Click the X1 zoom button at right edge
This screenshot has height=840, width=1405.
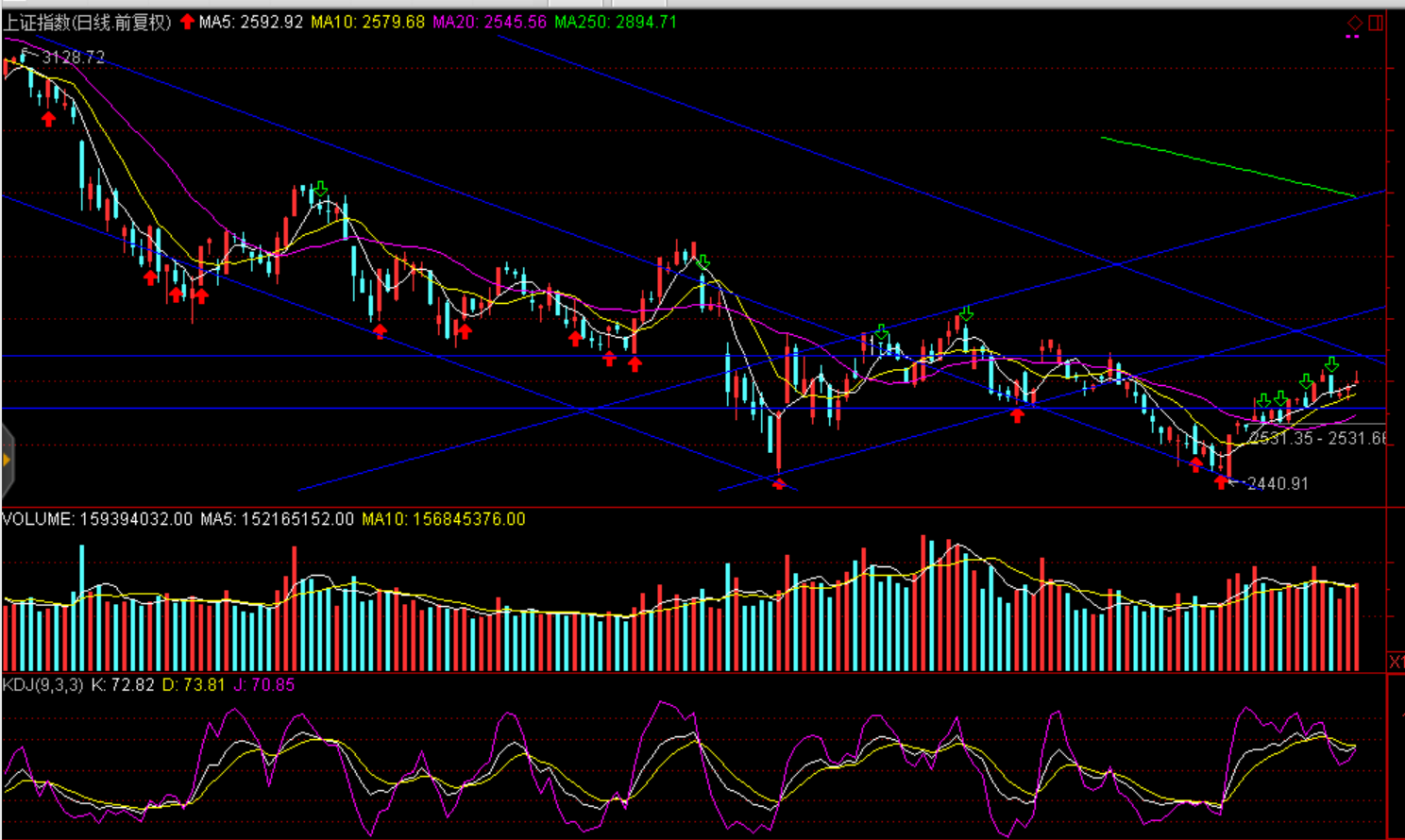pos(1396,662)
